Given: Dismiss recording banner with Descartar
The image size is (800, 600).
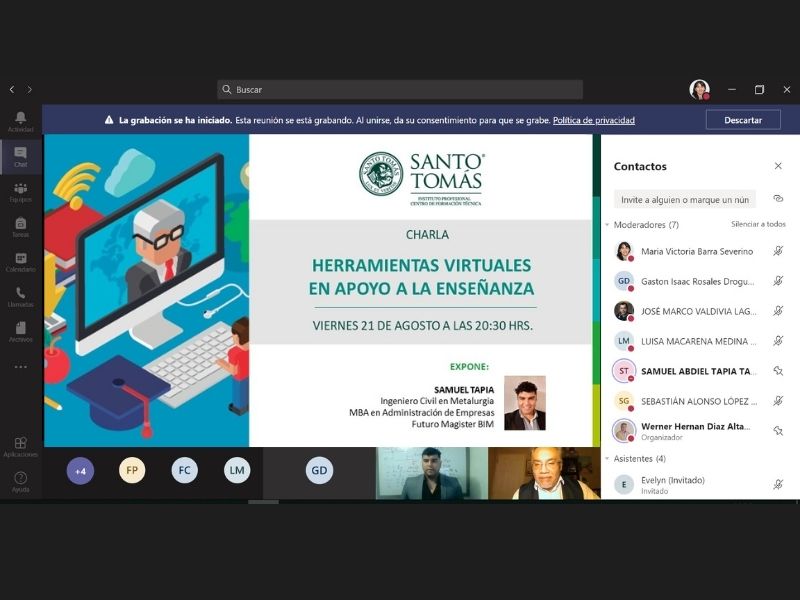Looking at the screenshot, I should (x=743, y=120).
